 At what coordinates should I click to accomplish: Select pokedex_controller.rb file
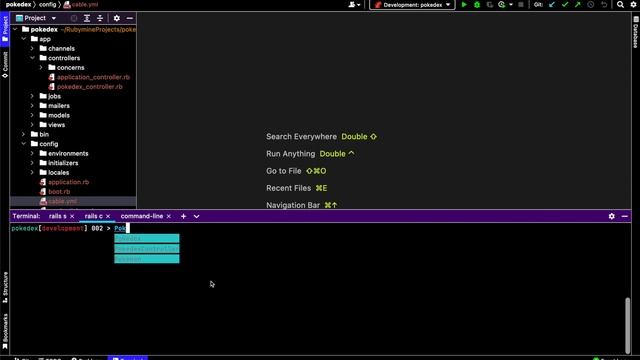coord(89,87)
